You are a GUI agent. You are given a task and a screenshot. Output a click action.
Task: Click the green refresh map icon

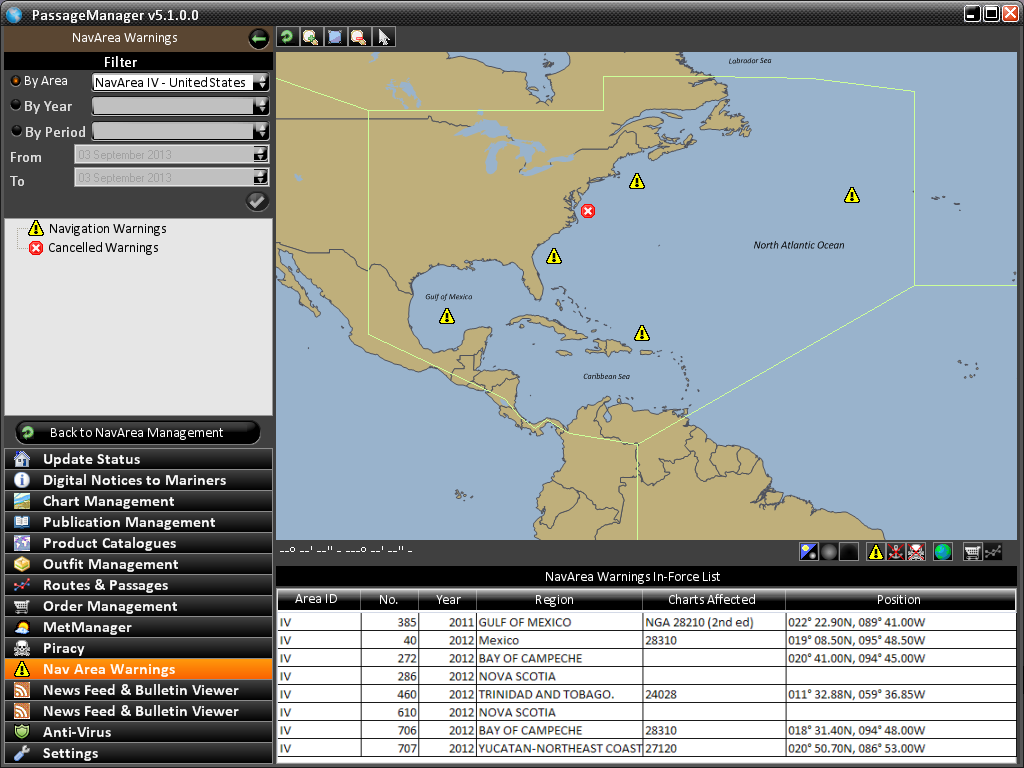click(287, 37)
